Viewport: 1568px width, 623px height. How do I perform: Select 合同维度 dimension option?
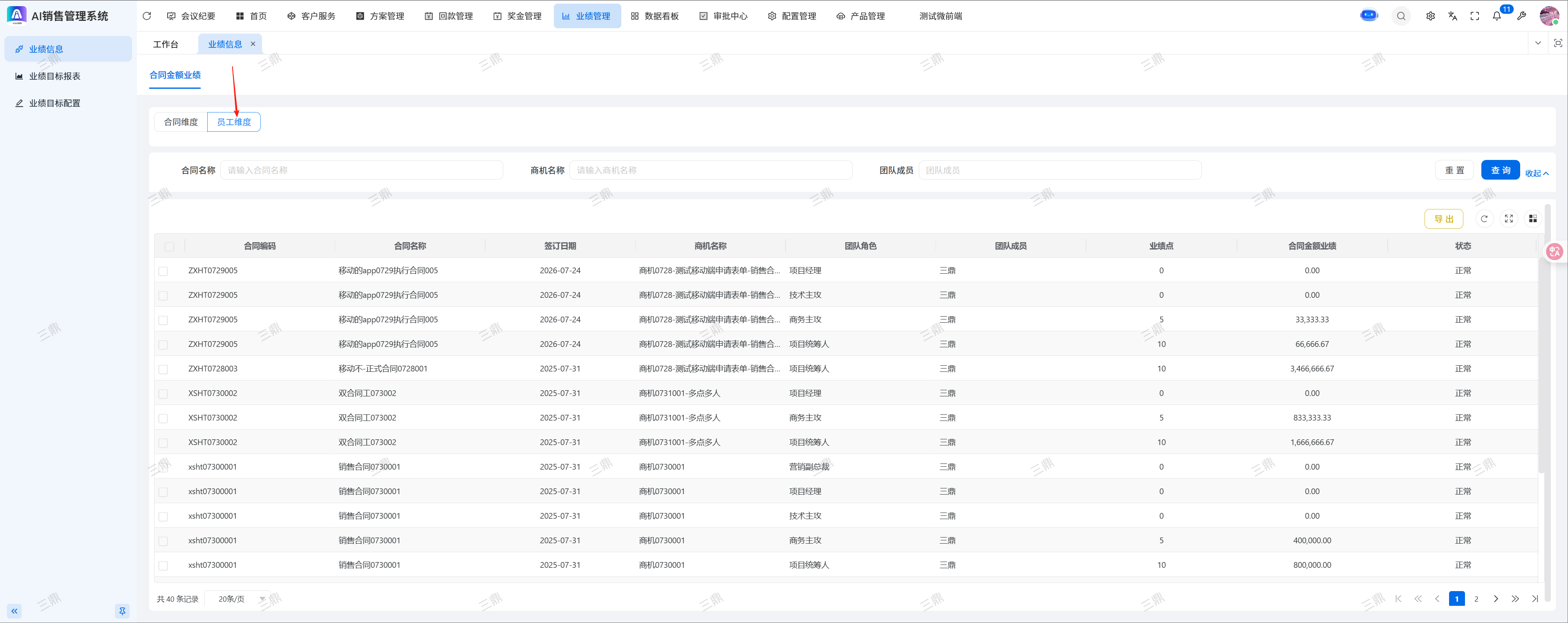tap(181, 122)
